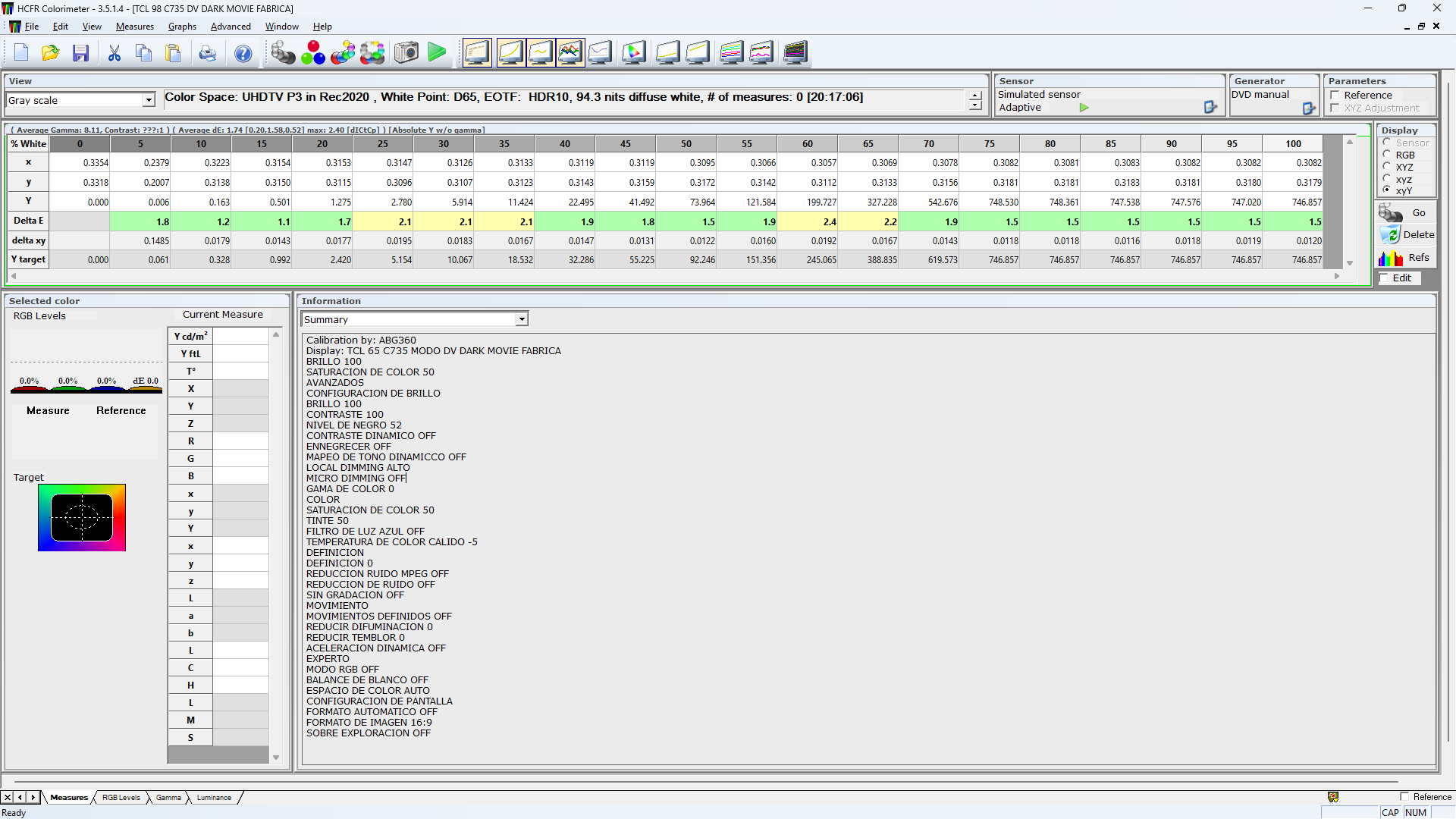1456x819 pixels.
Task: Configure sensor via its settings icon
Action: click(1210, 108)
